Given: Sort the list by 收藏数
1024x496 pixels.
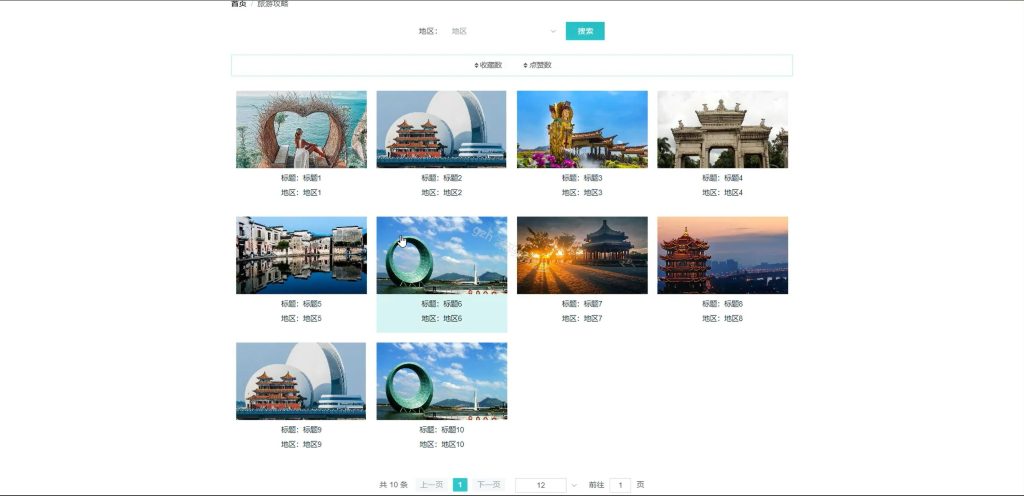Looking at the screenshot, I should point(488,65).
